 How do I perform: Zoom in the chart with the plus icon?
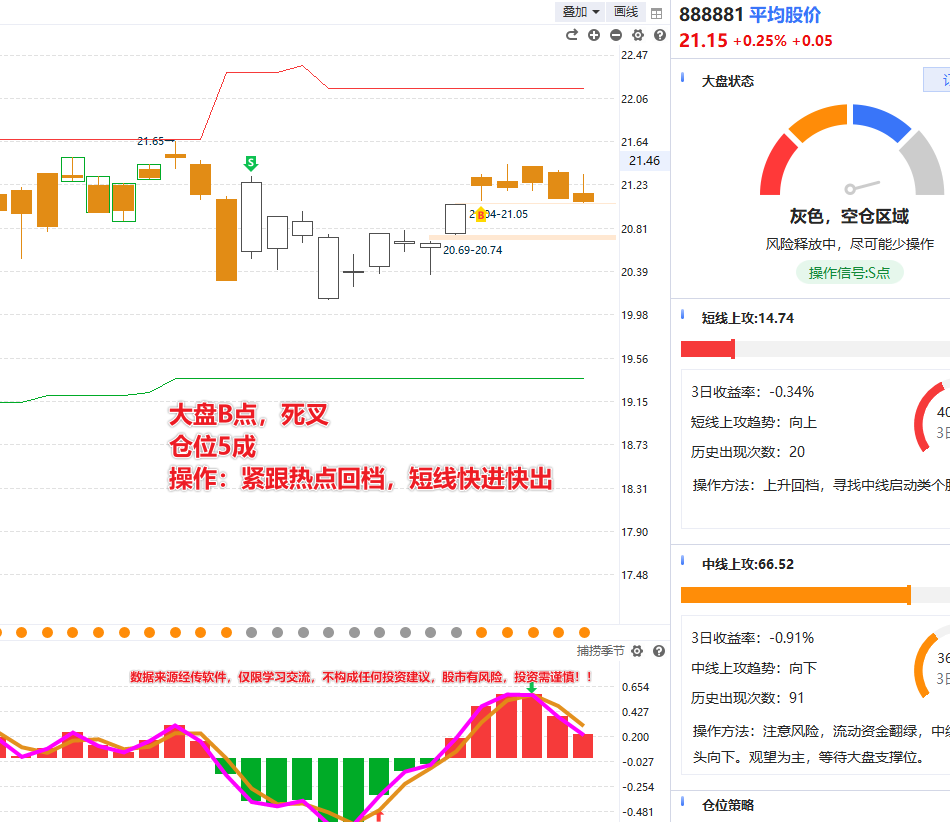pyautogui.click(x=594, y=35)
